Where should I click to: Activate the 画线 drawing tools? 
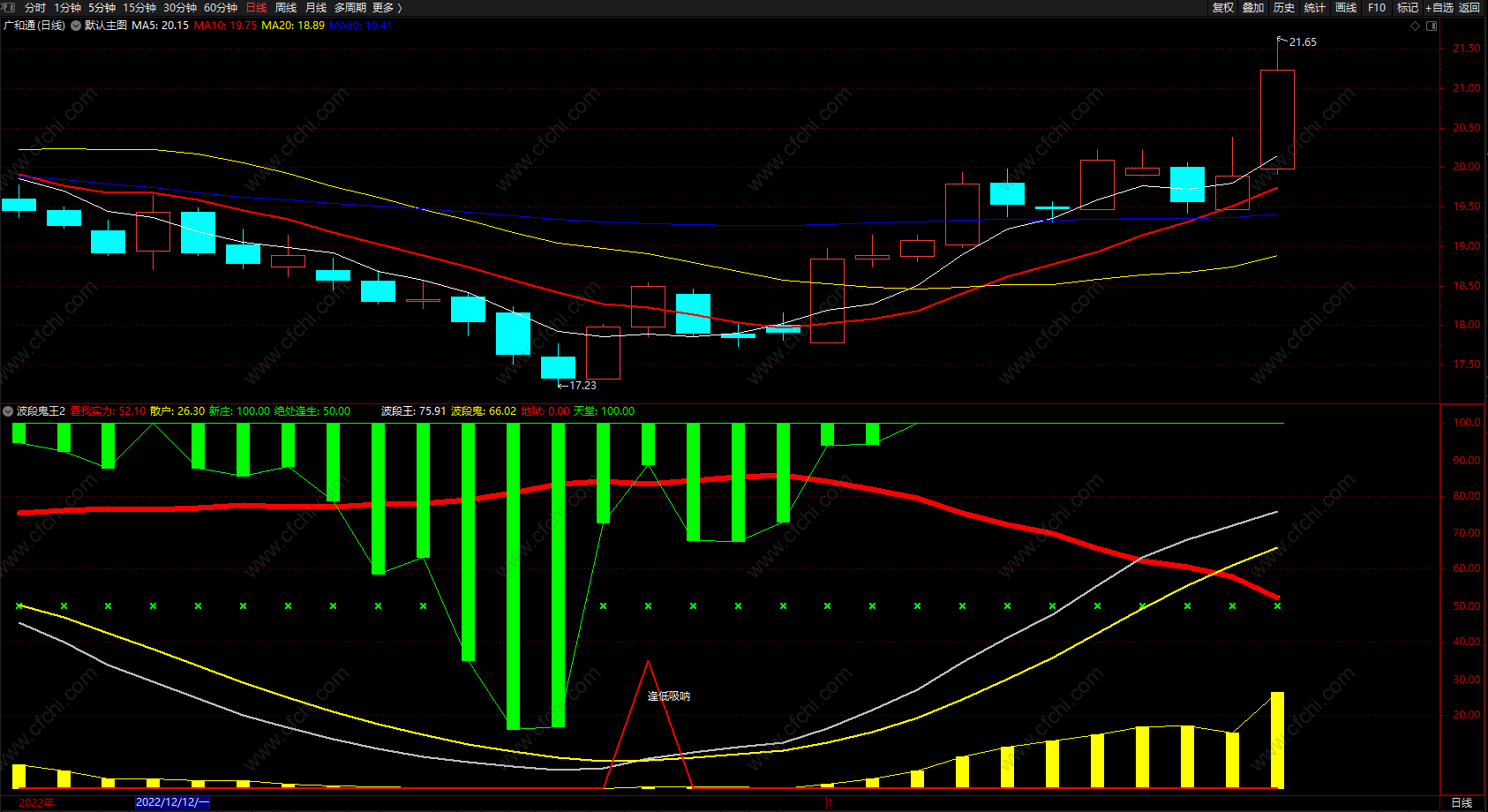pyautogui.click(x=1346, y=7)
